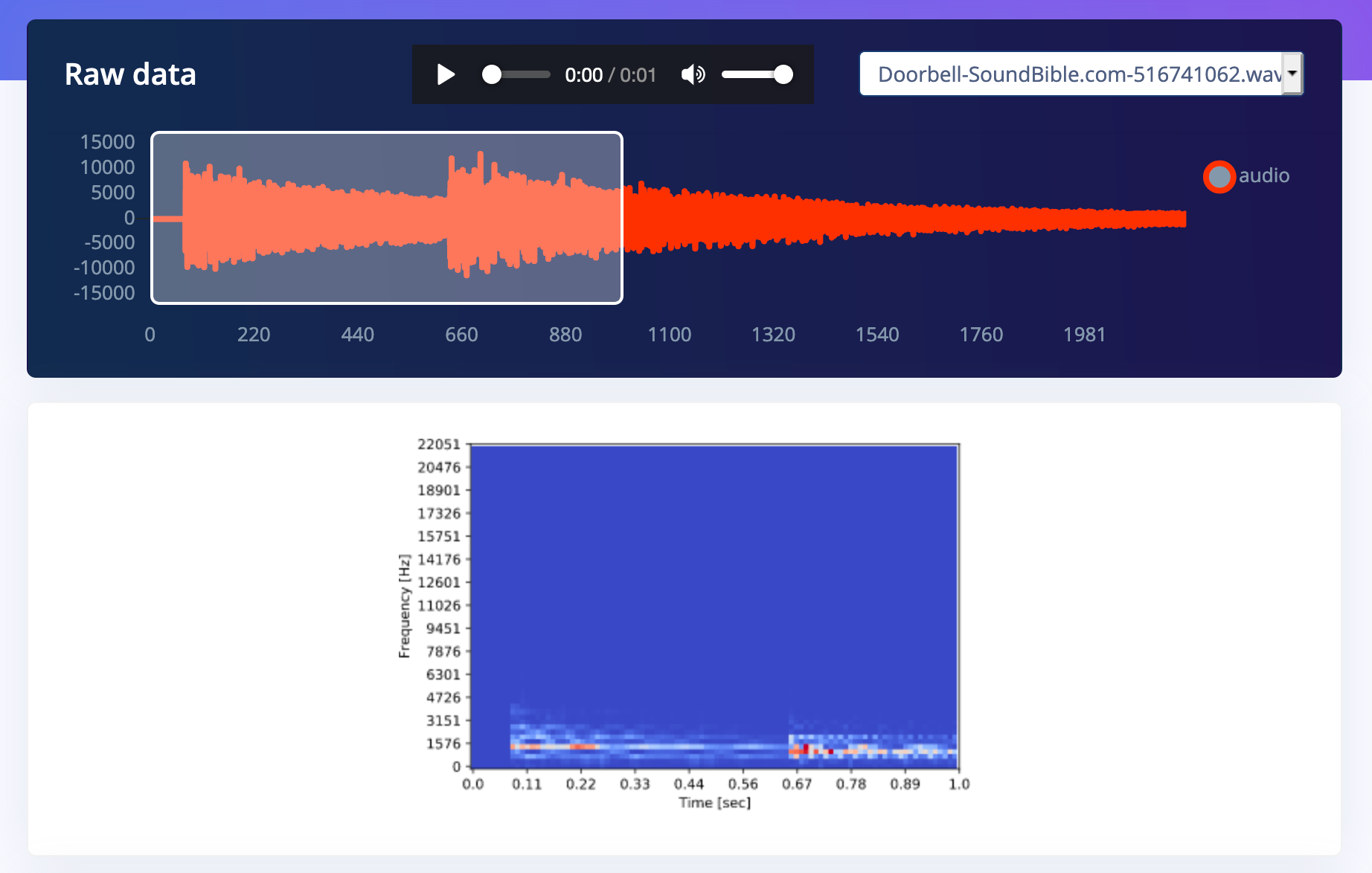Select the Raw data section heading

click(130, 74)
